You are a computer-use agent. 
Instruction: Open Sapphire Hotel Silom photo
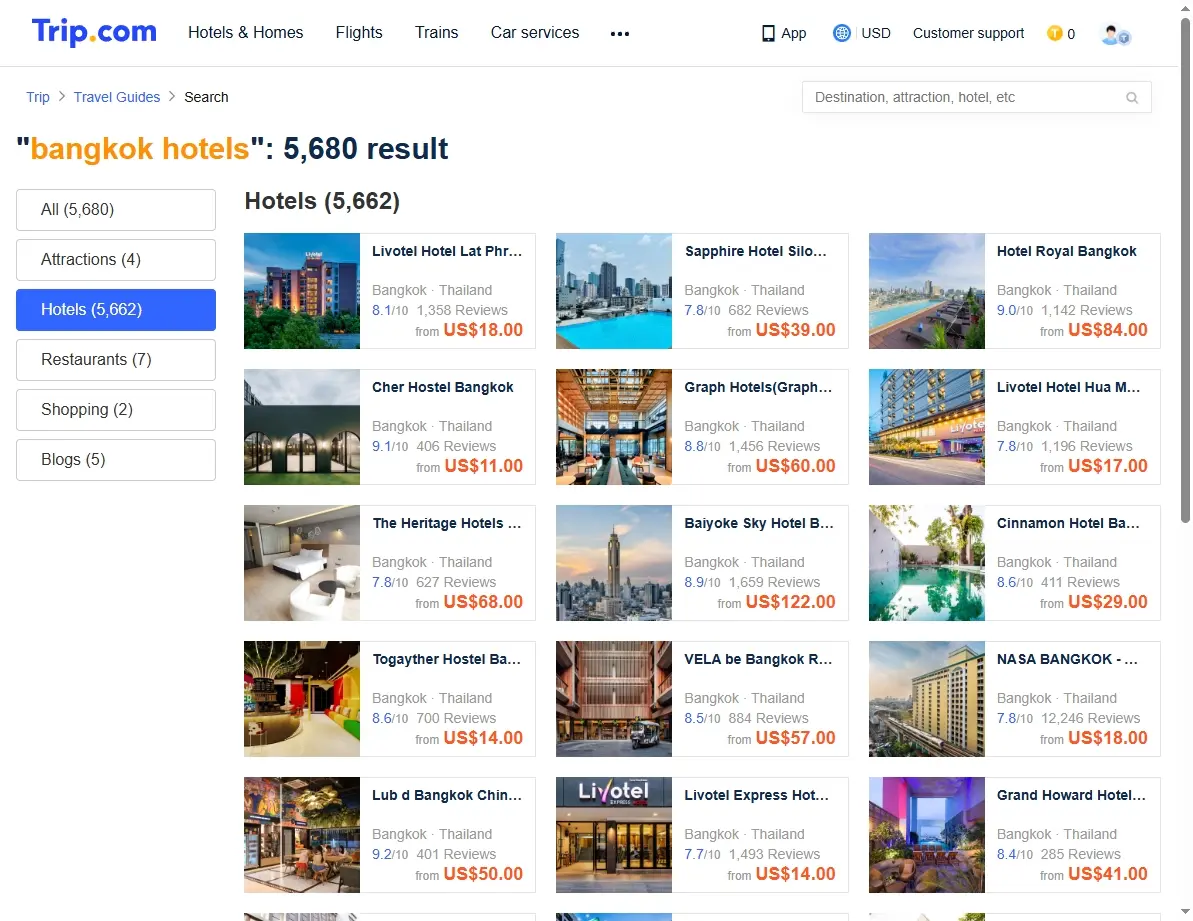(x=614, y=291)
